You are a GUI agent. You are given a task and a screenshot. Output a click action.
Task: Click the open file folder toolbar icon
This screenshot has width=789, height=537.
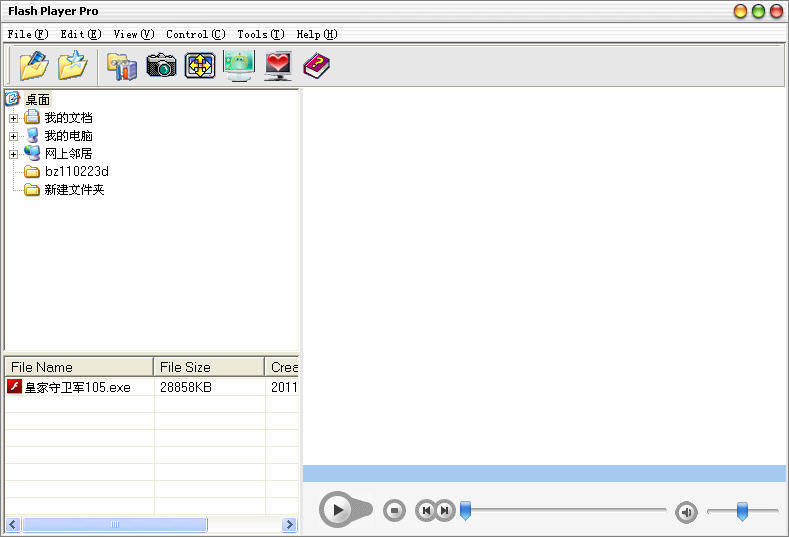click(x=34, y=65)
